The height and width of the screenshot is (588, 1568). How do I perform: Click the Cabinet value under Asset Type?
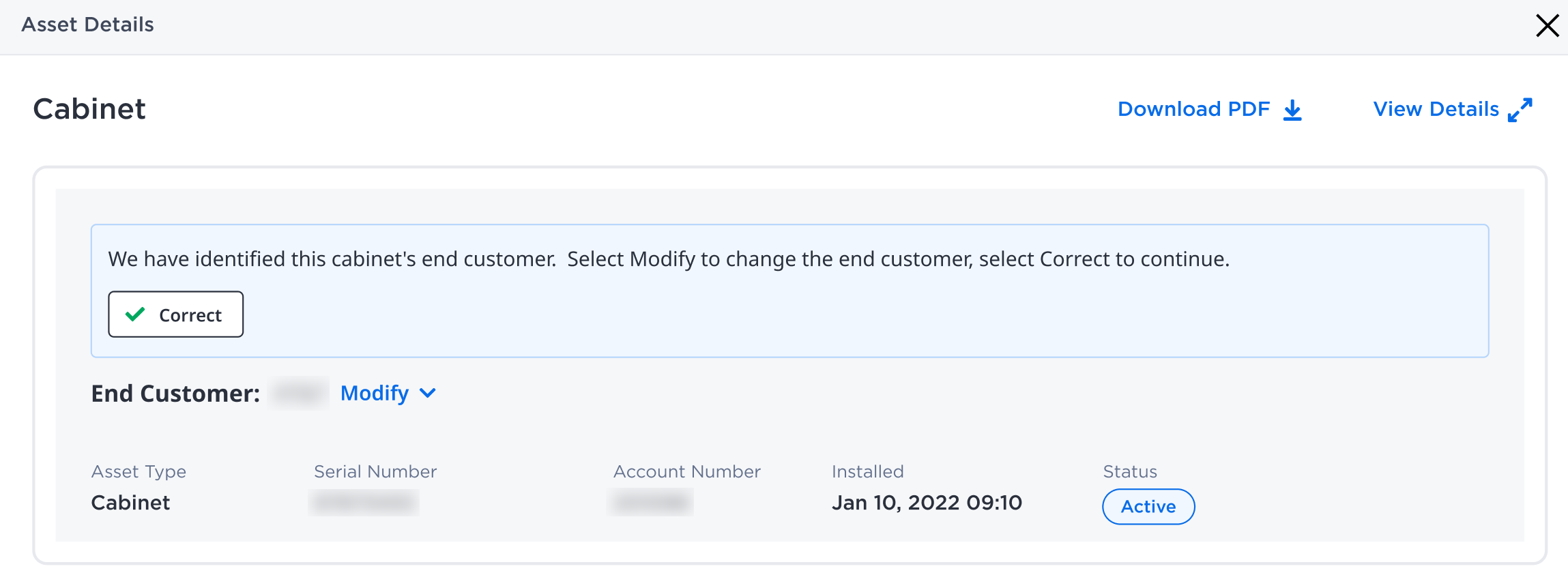[x=130, y=503]
